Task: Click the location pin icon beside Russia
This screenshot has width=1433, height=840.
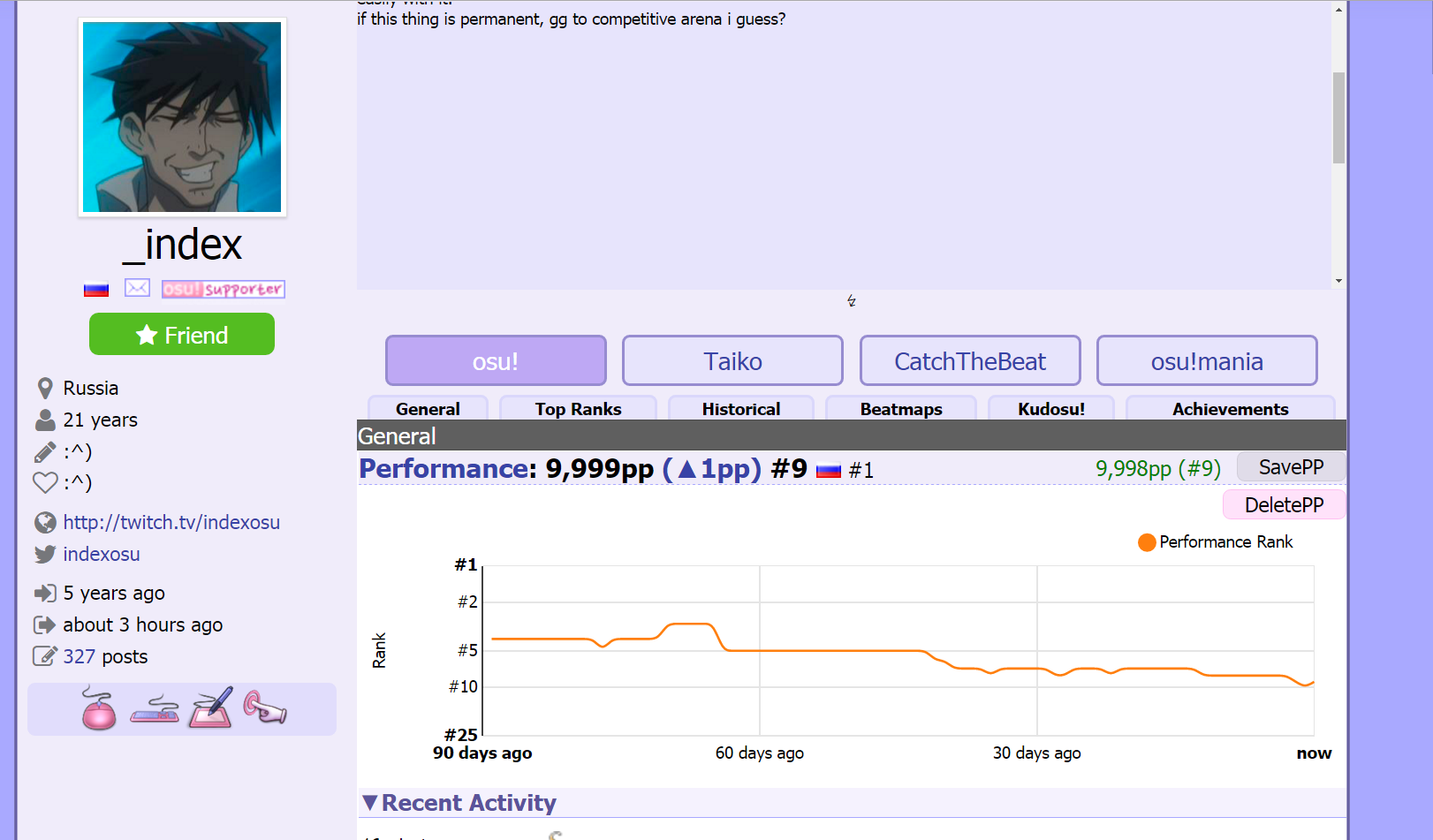Action: 45,388
